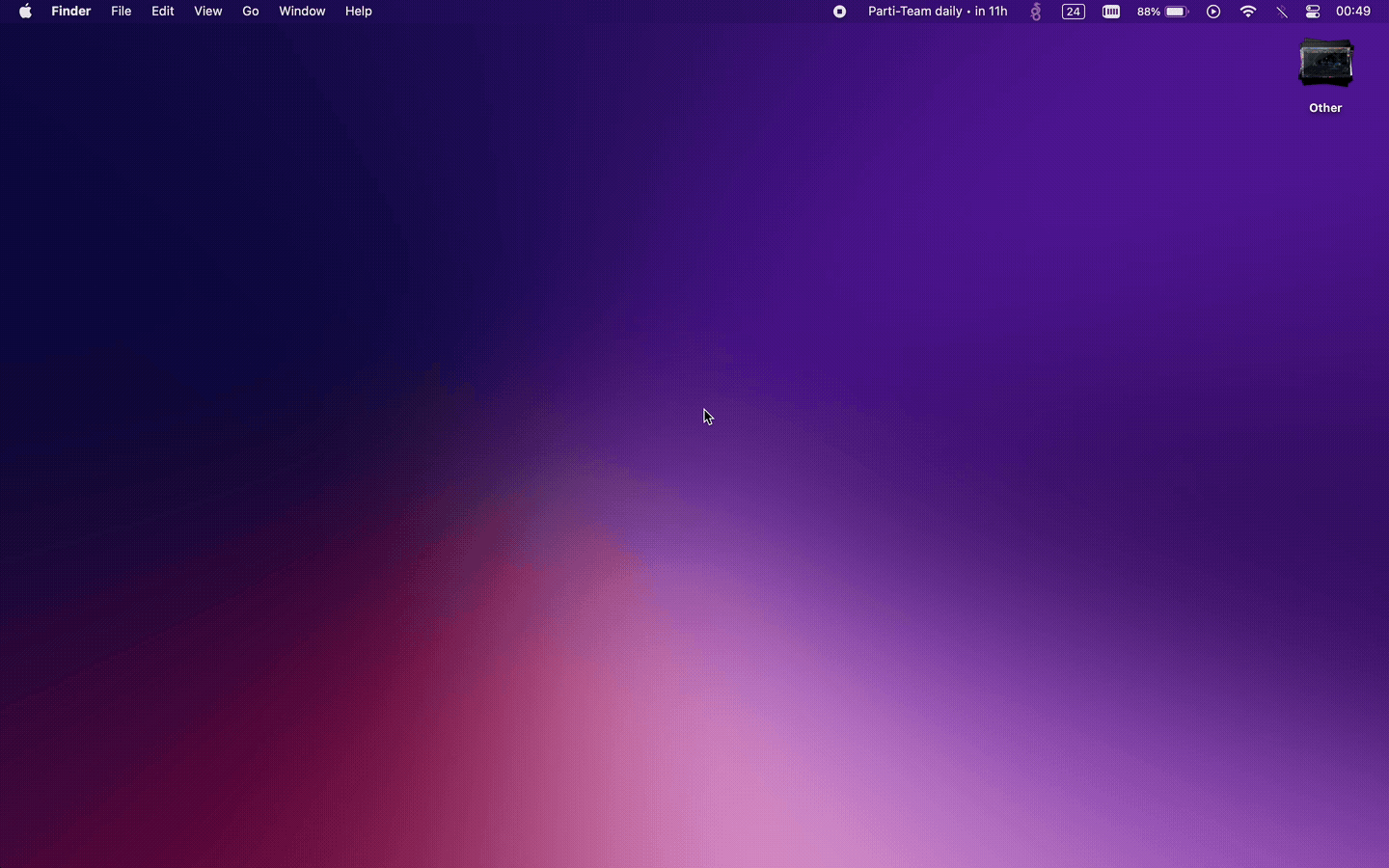Click the Parti-Team daily event reminder
Viewport: 1389px width, 868px height.
point(937,12)
